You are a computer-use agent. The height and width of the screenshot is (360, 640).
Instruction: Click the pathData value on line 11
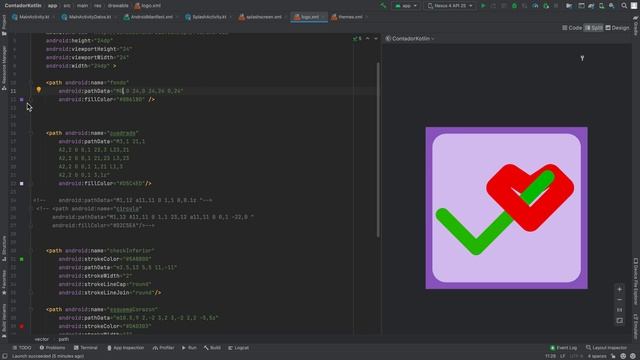click(148, 91)
